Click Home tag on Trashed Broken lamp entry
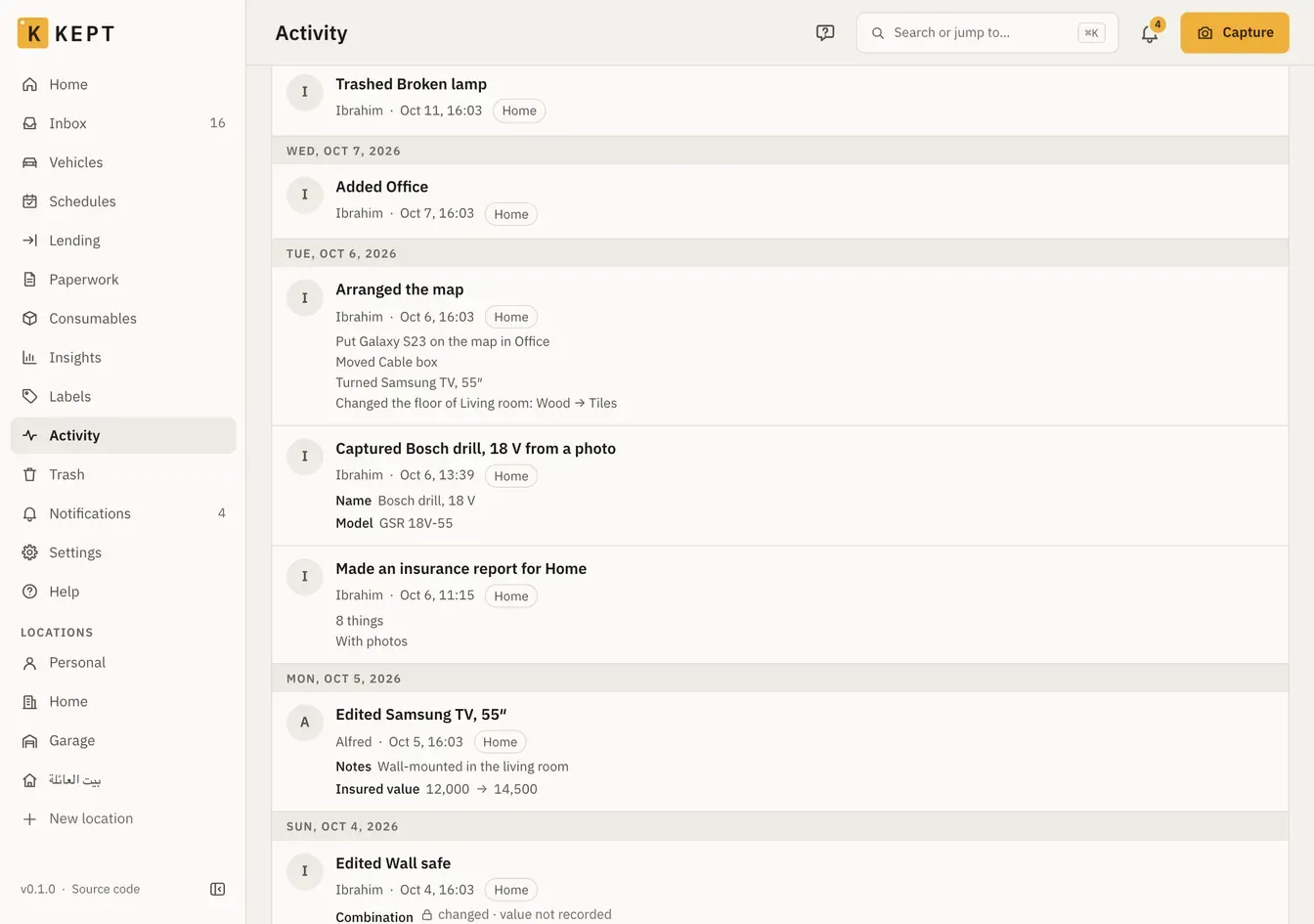This screenshot has width=1314, height=924. (519, 111)
